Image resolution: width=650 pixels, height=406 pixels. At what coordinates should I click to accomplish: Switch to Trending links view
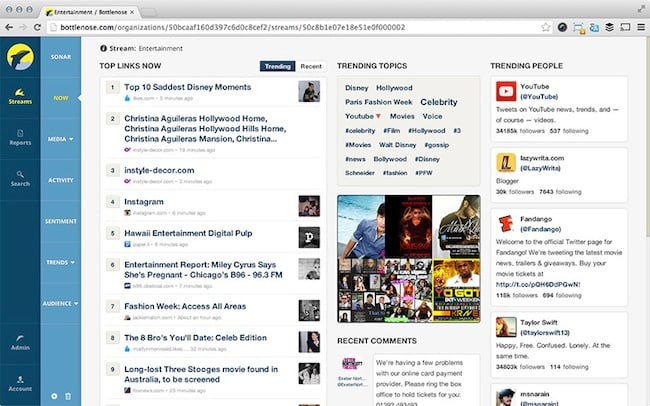click(277, 66)
